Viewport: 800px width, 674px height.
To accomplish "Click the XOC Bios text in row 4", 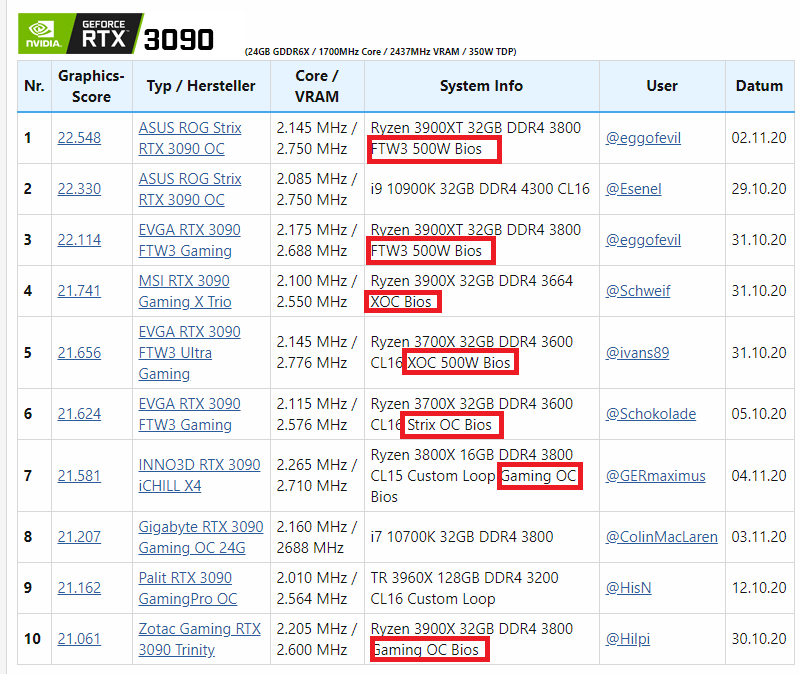I will (x=401, y=302).
